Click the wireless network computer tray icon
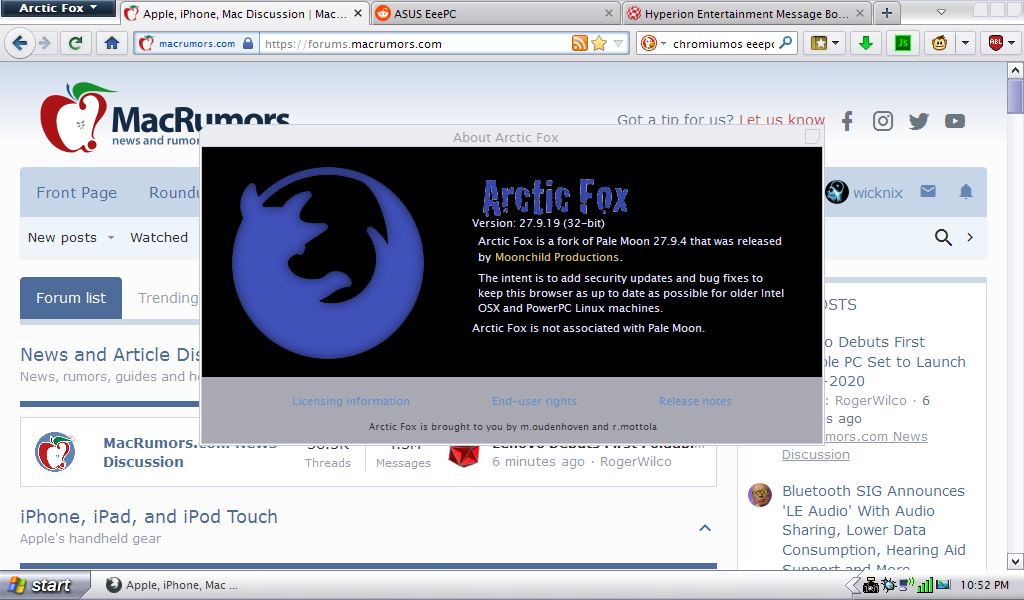Image resolution: width=1024 pixels, height=600 pixels. click(x=906, y=584)
